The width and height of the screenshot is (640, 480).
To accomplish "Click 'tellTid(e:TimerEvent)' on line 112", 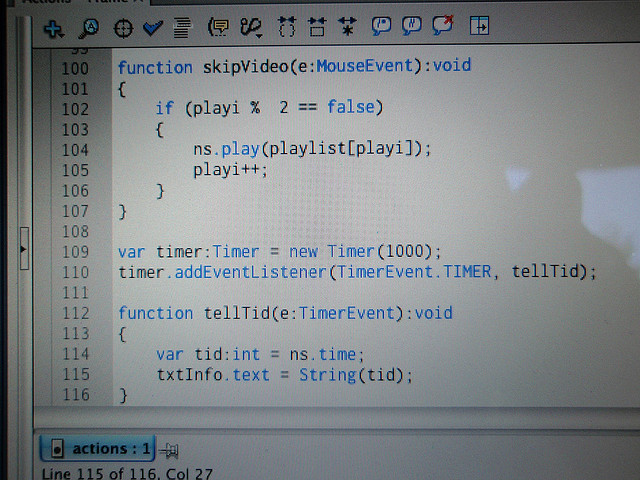I will (x=304, y=313).
